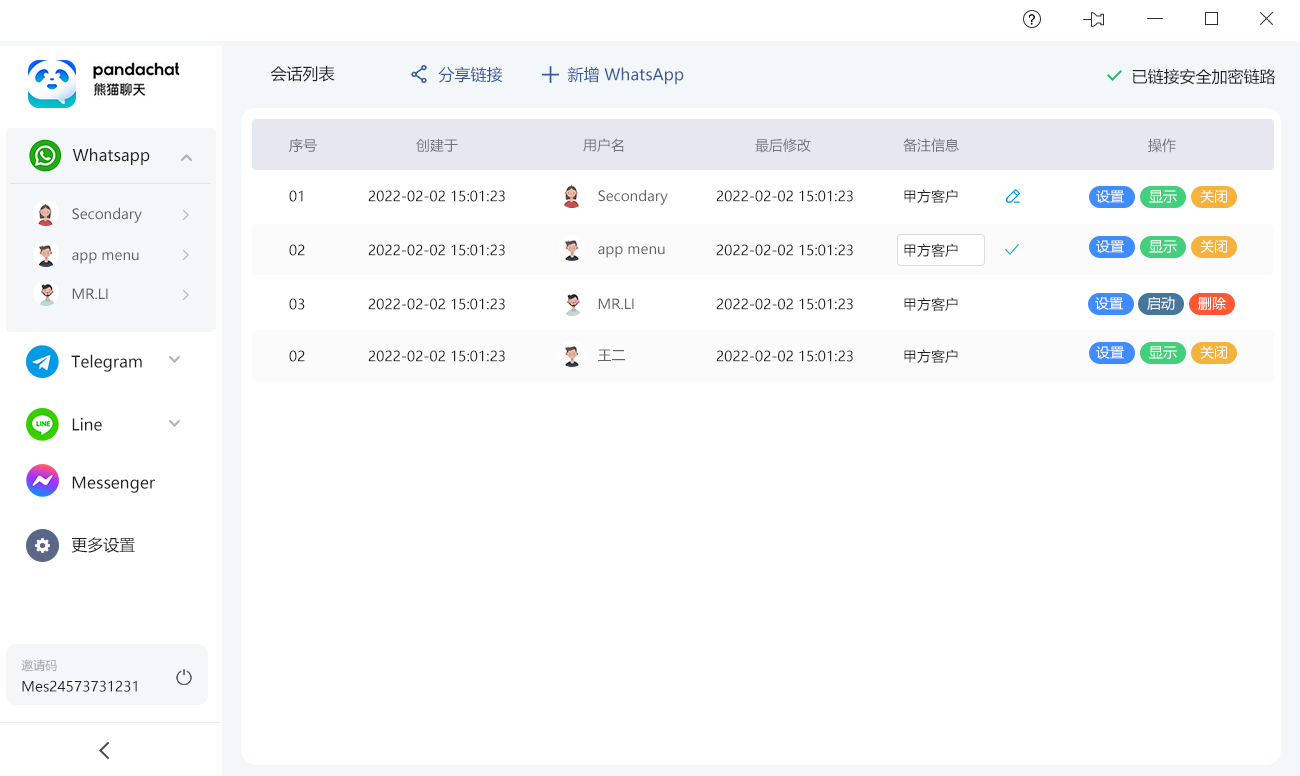This screenshot has width=1300, height=776.
Task: Click 关闭 for the 王二 row
Action: (1213, 353)
